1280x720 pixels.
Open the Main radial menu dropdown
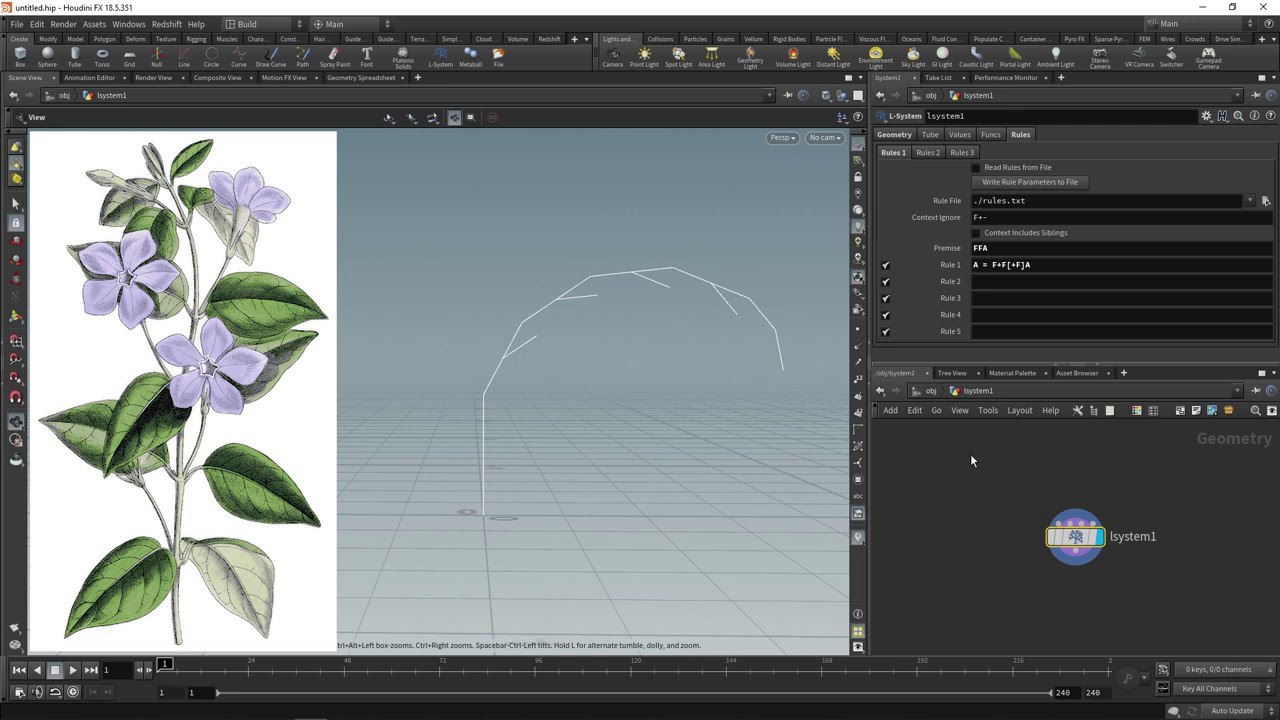coord(352,24)
